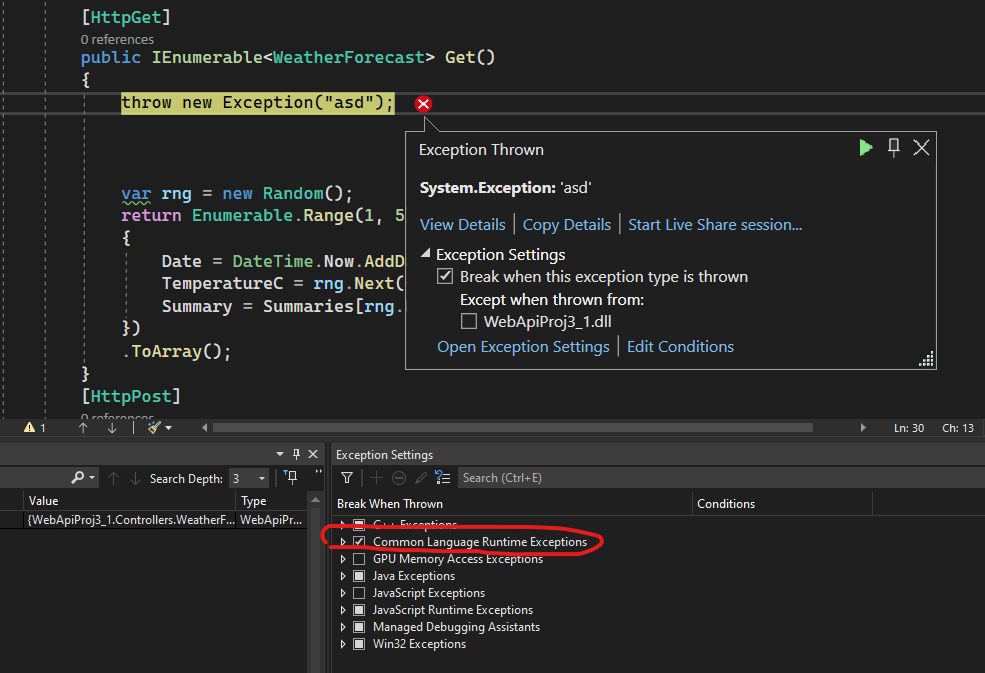The image size is (985, 673).
Task: Go to next issue with down arrow
Action: click(x=112, y=428)
